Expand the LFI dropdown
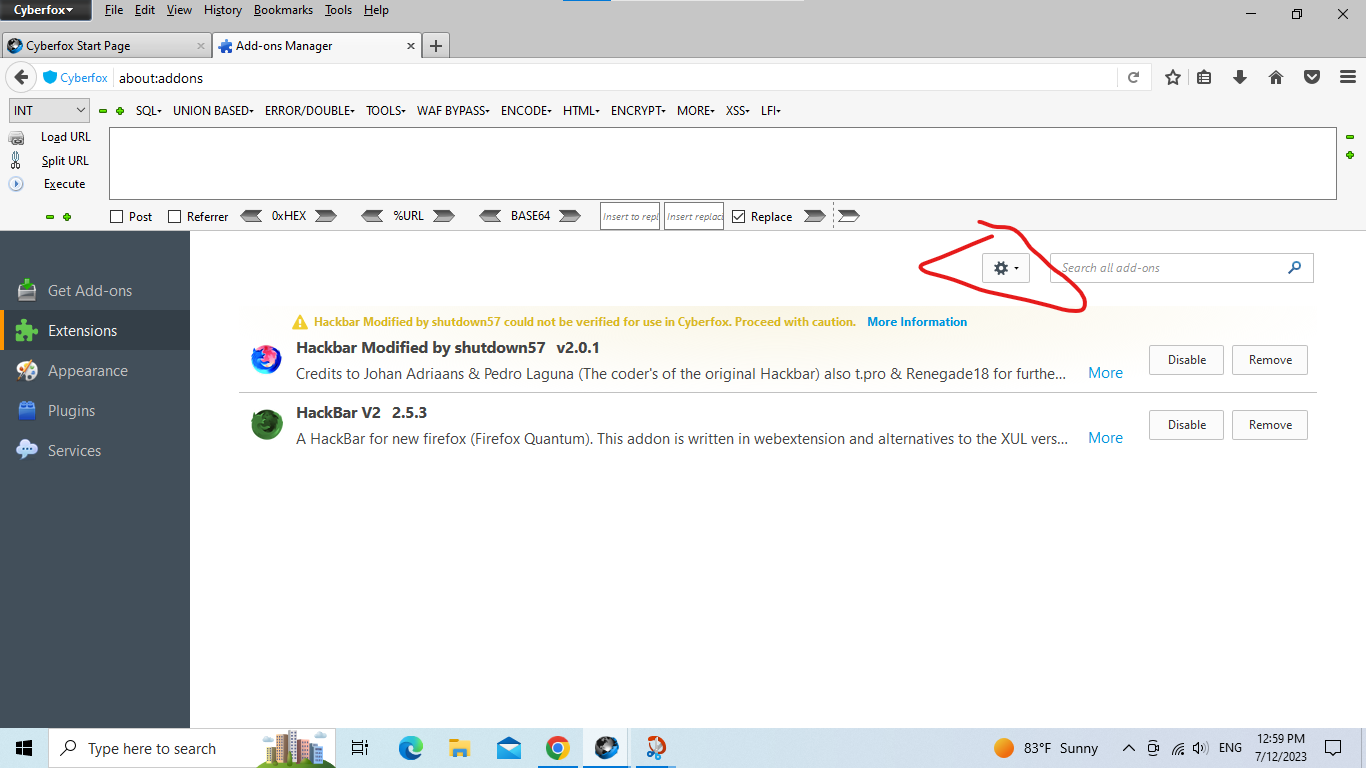Viewport: 1366px width, 768px height. tap(770, 111)
